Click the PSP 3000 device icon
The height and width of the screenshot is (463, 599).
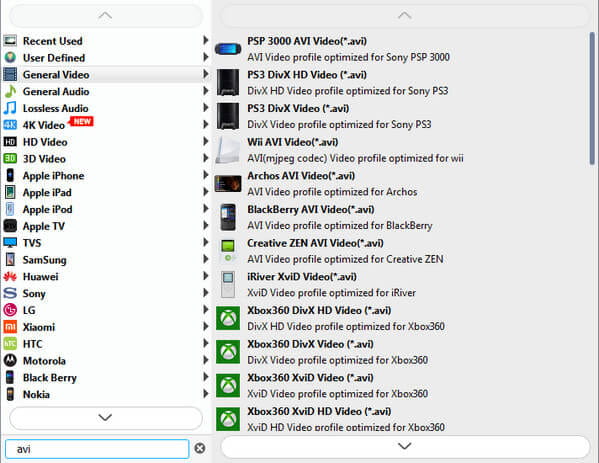pos(228,49)
